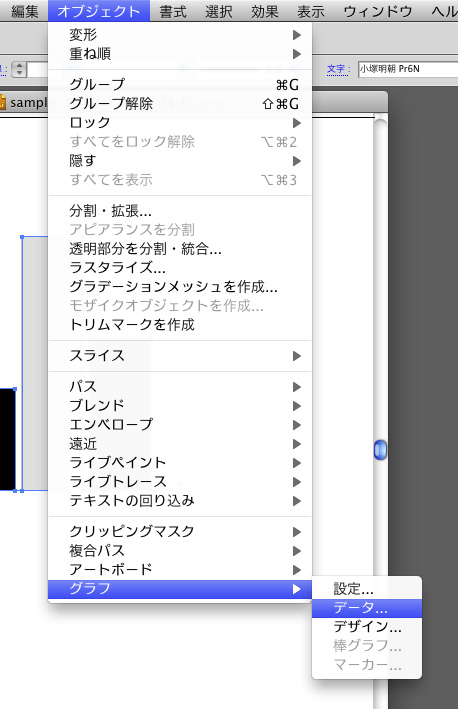Select デザイン... in the グラフ submenu
Viewport: 458px width, 709px height.
tap(367, 627)
